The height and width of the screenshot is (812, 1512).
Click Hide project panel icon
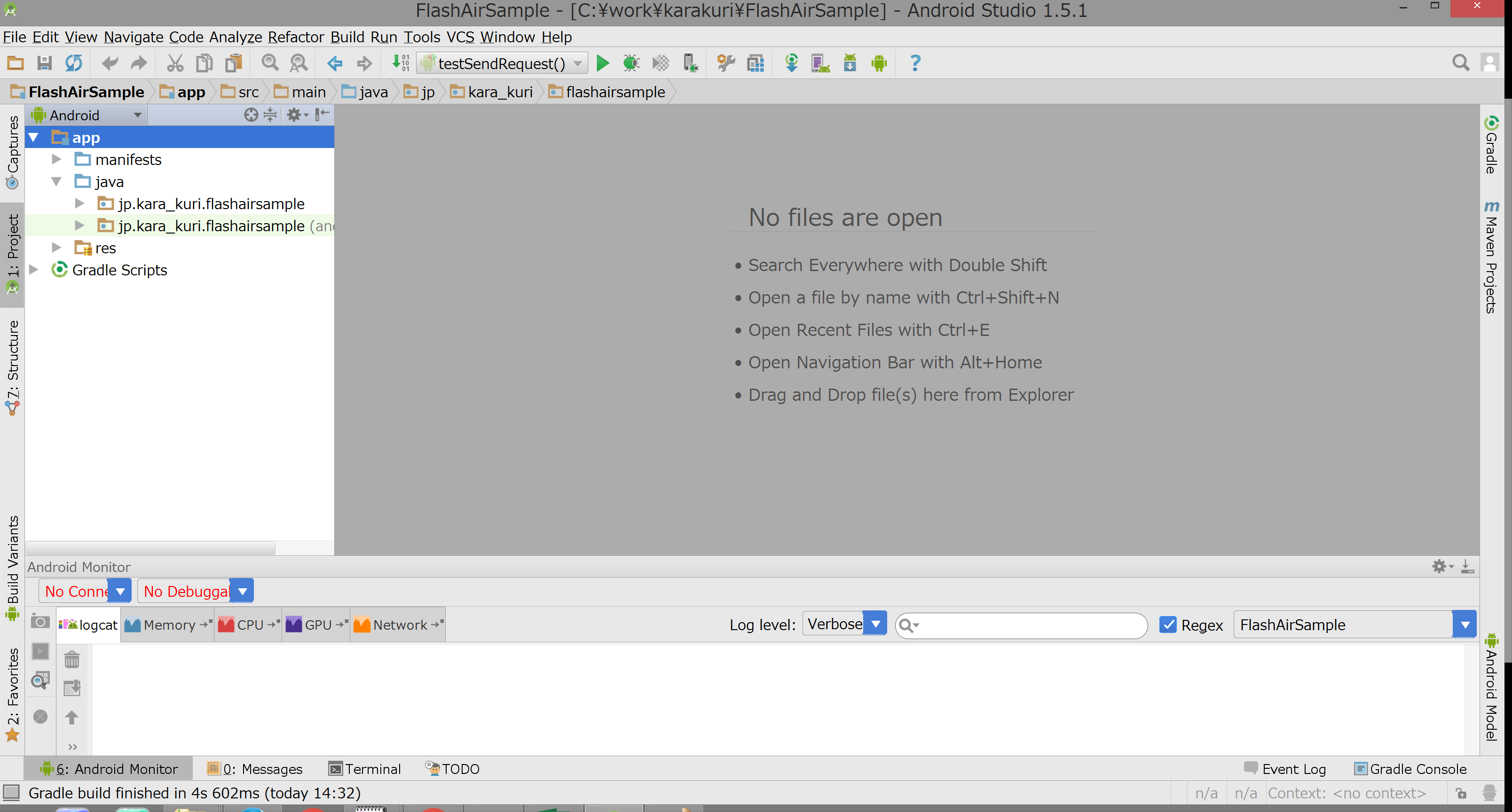pos(322,114)
